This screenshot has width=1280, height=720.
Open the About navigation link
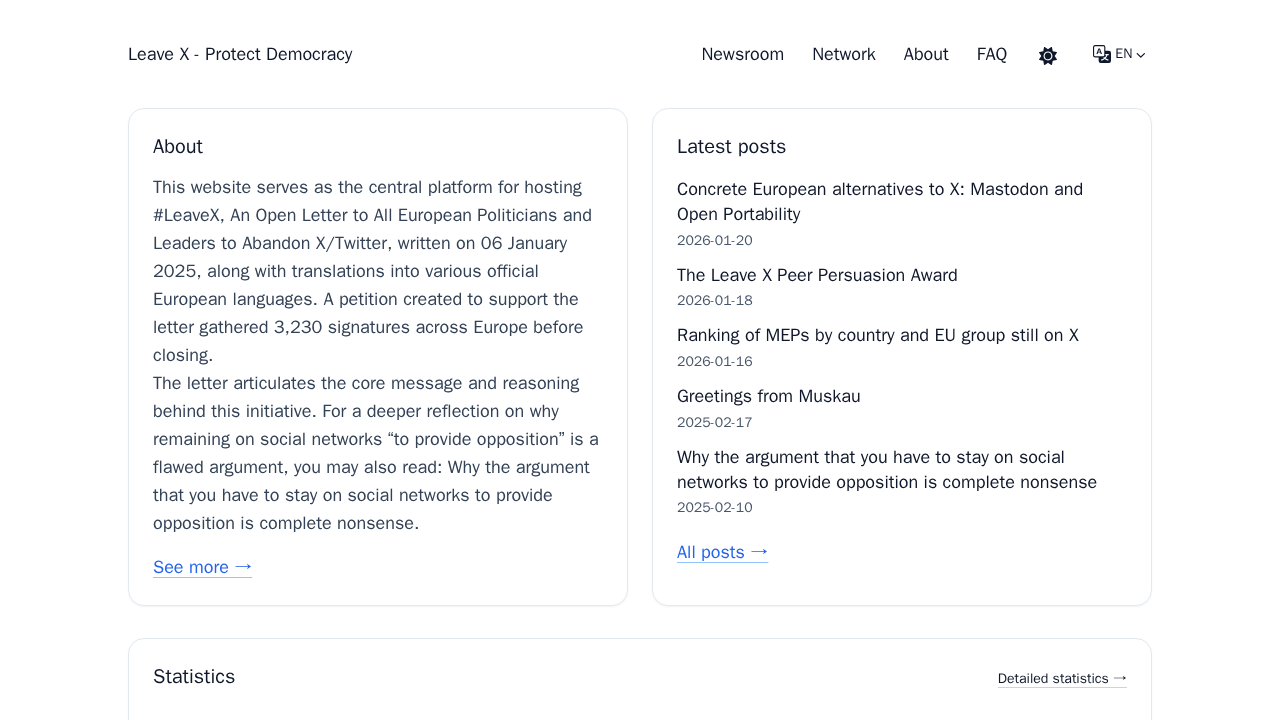pos(926,54)
